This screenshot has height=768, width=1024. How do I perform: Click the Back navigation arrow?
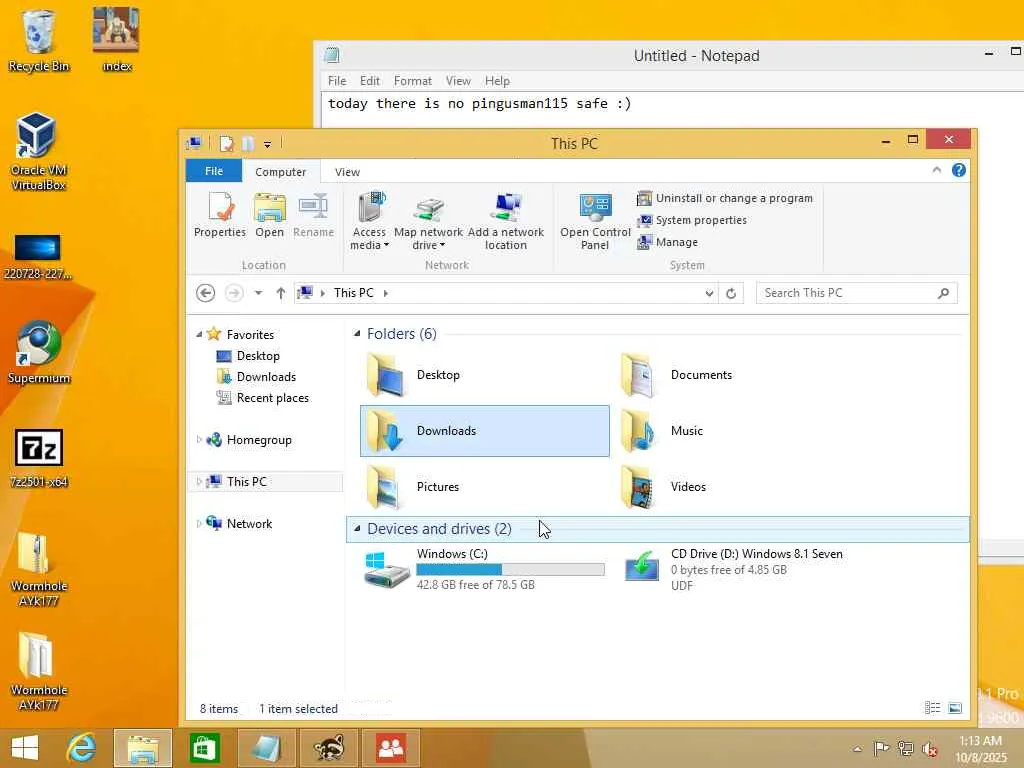click(x=206, y=293)
